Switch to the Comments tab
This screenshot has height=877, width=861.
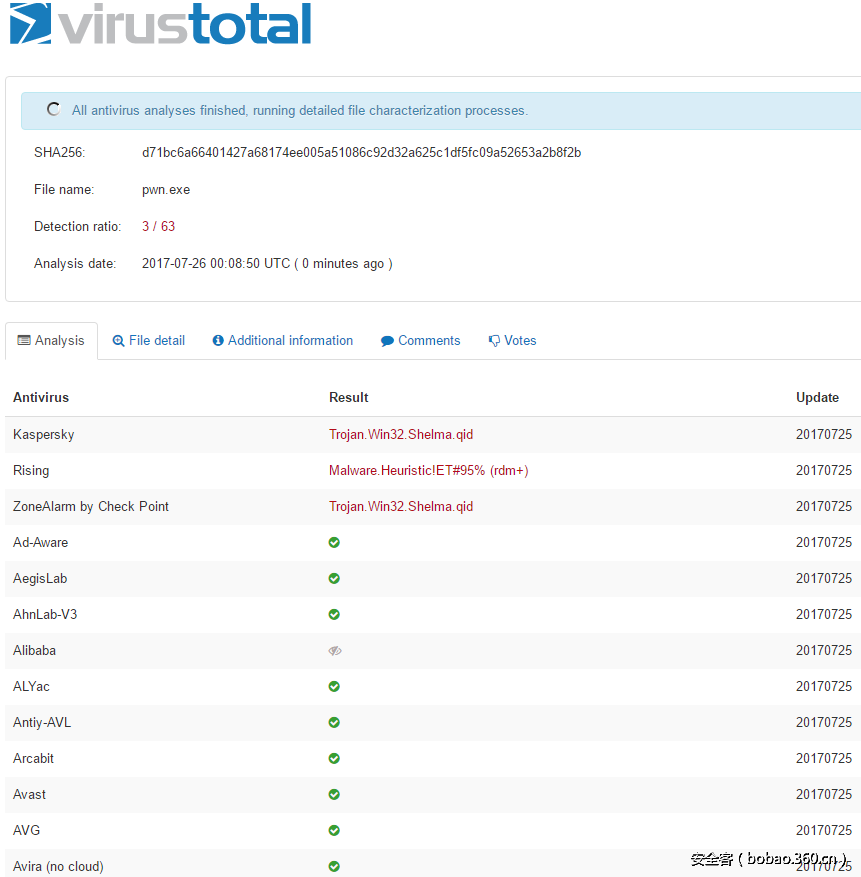(x=421, y=341)
